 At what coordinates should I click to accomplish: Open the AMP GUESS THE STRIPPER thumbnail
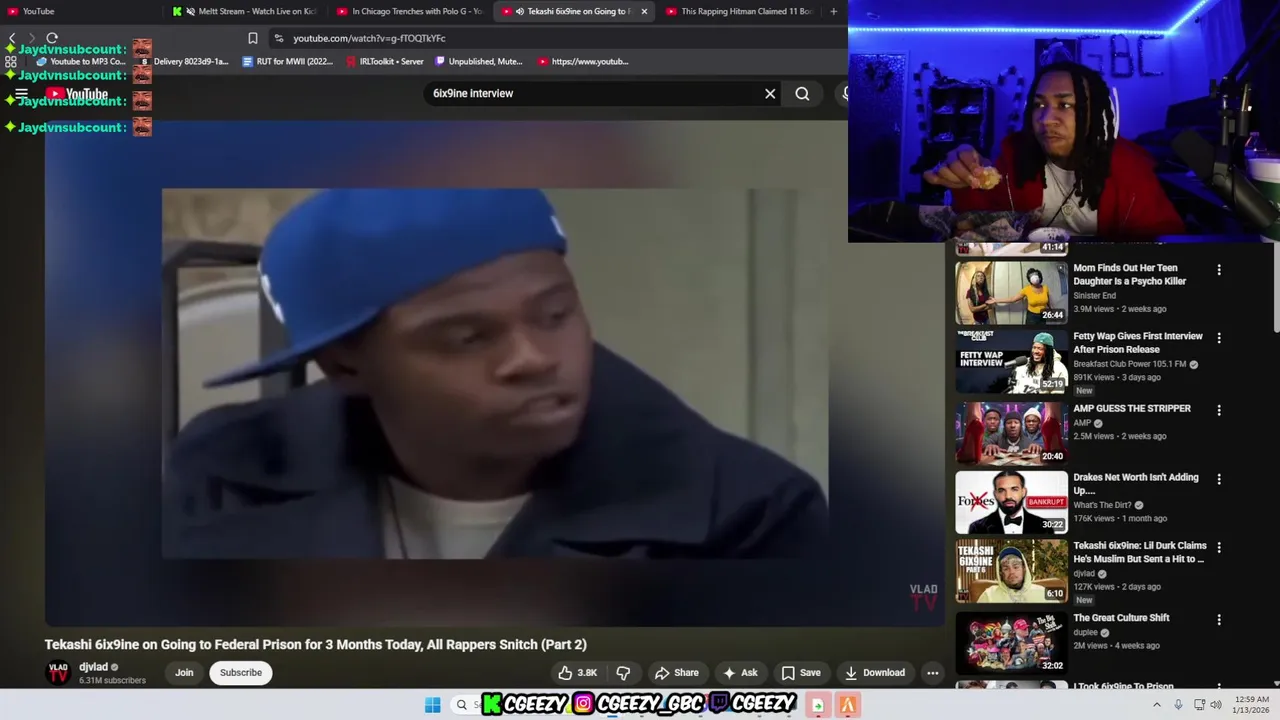1011,434
